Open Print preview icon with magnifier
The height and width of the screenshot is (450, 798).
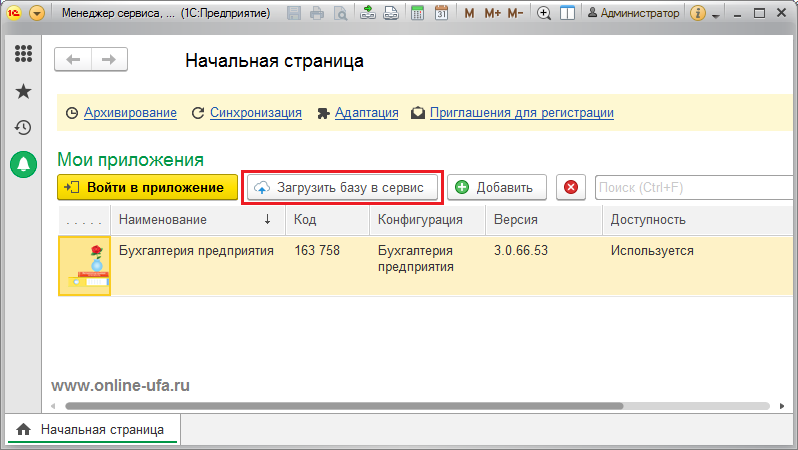pyautogui.click(x=340, y=13)
